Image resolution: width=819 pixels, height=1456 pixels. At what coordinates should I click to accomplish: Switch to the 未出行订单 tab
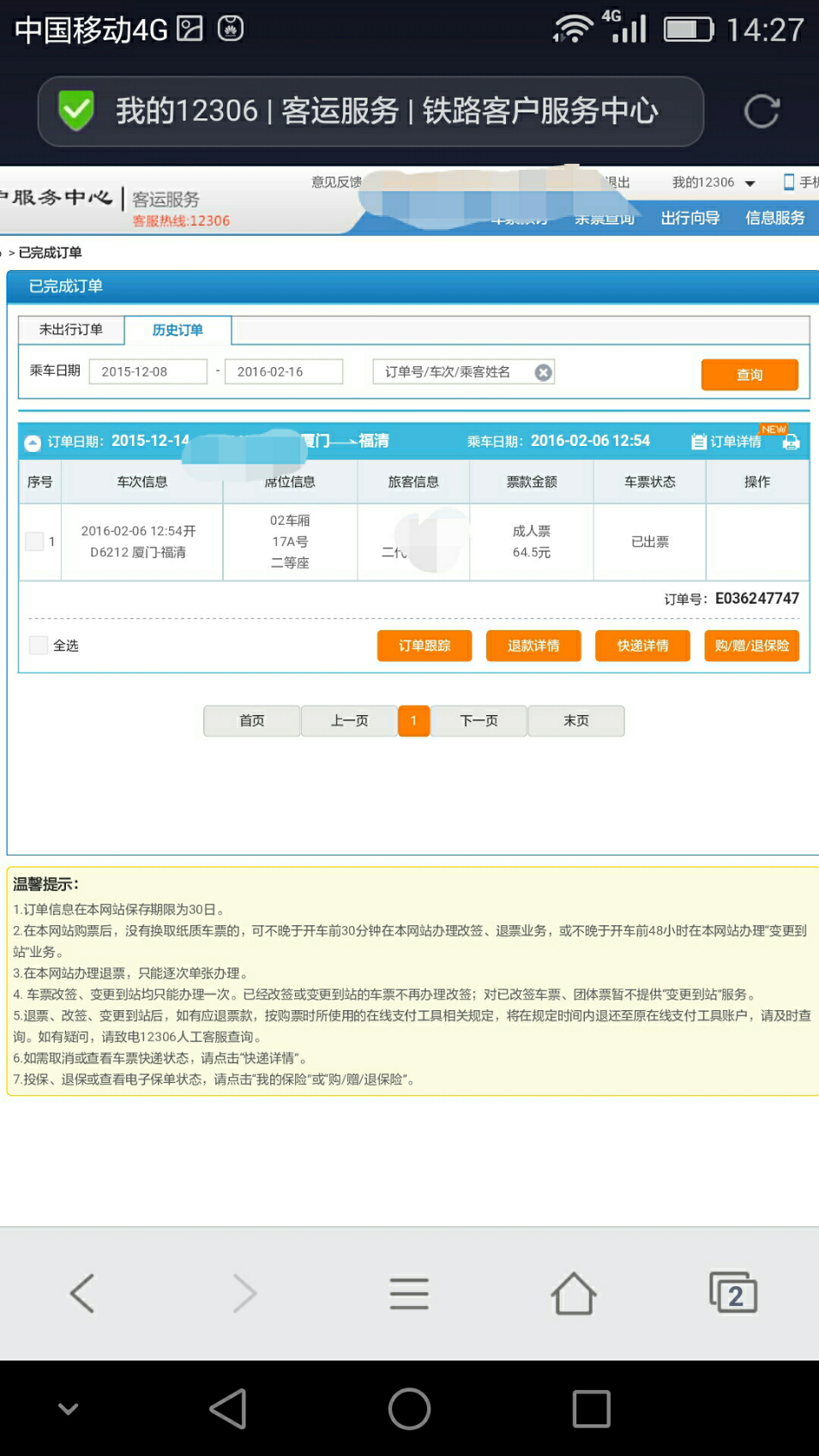coord(71,329)
